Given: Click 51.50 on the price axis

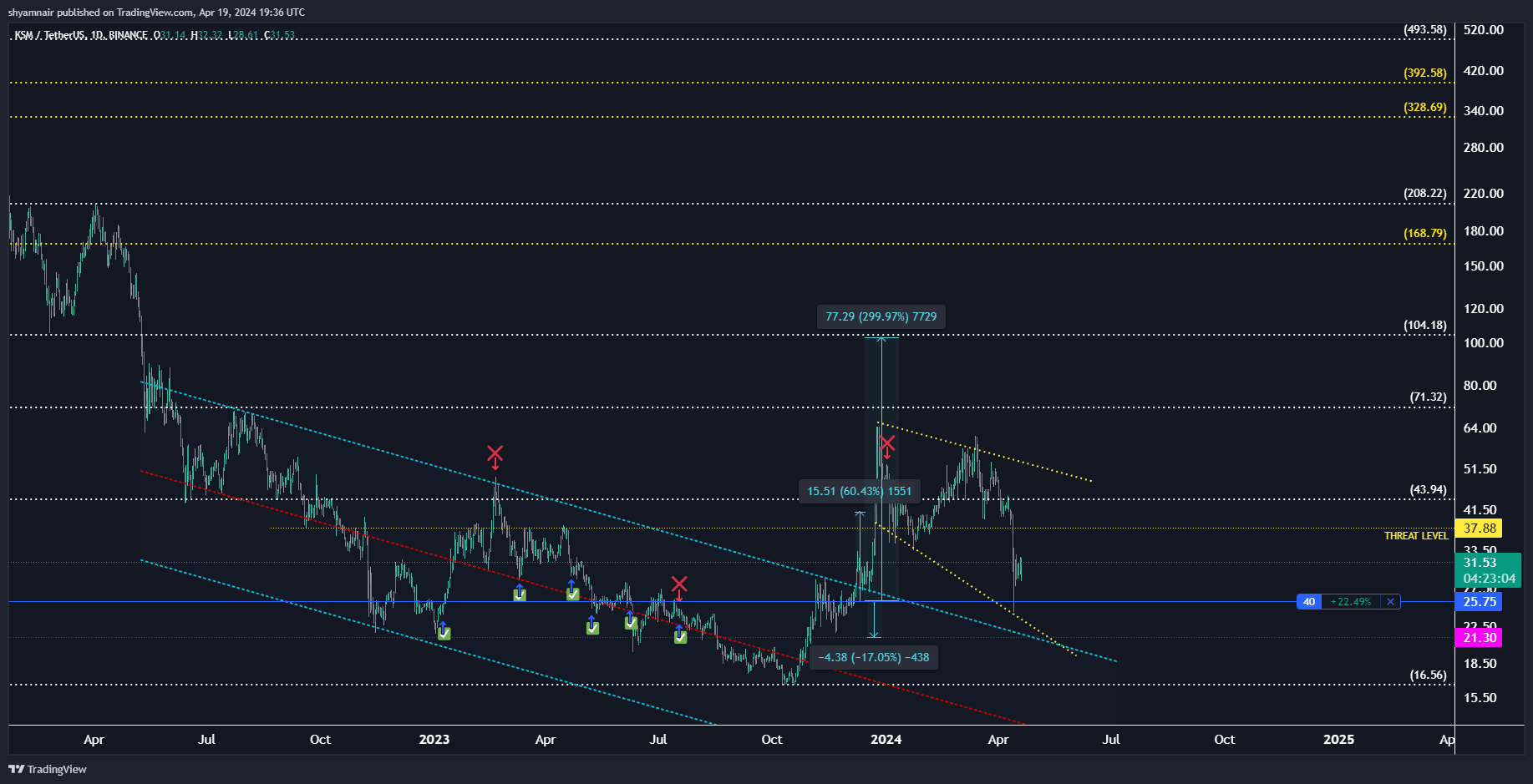Looking at the screenshot, I should pyautogui.click(x=1480, y=468).
